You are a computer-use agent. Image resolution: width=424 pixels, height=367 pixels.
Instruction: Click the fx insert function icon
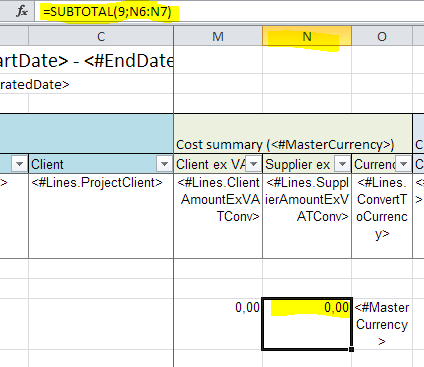click(22, 11)
